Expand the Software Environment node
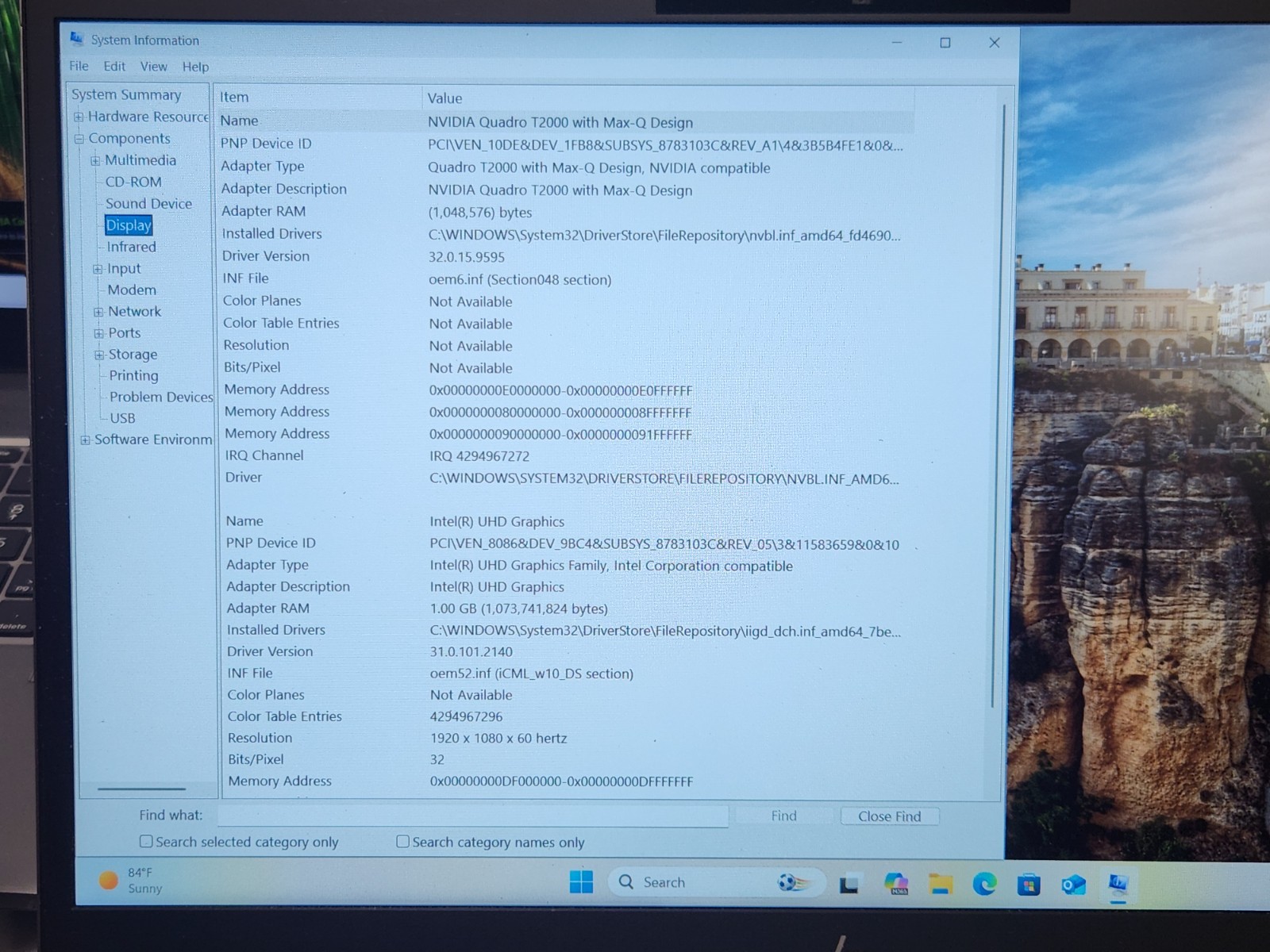This screenshot has width=1270, height=952. (85, 440)
